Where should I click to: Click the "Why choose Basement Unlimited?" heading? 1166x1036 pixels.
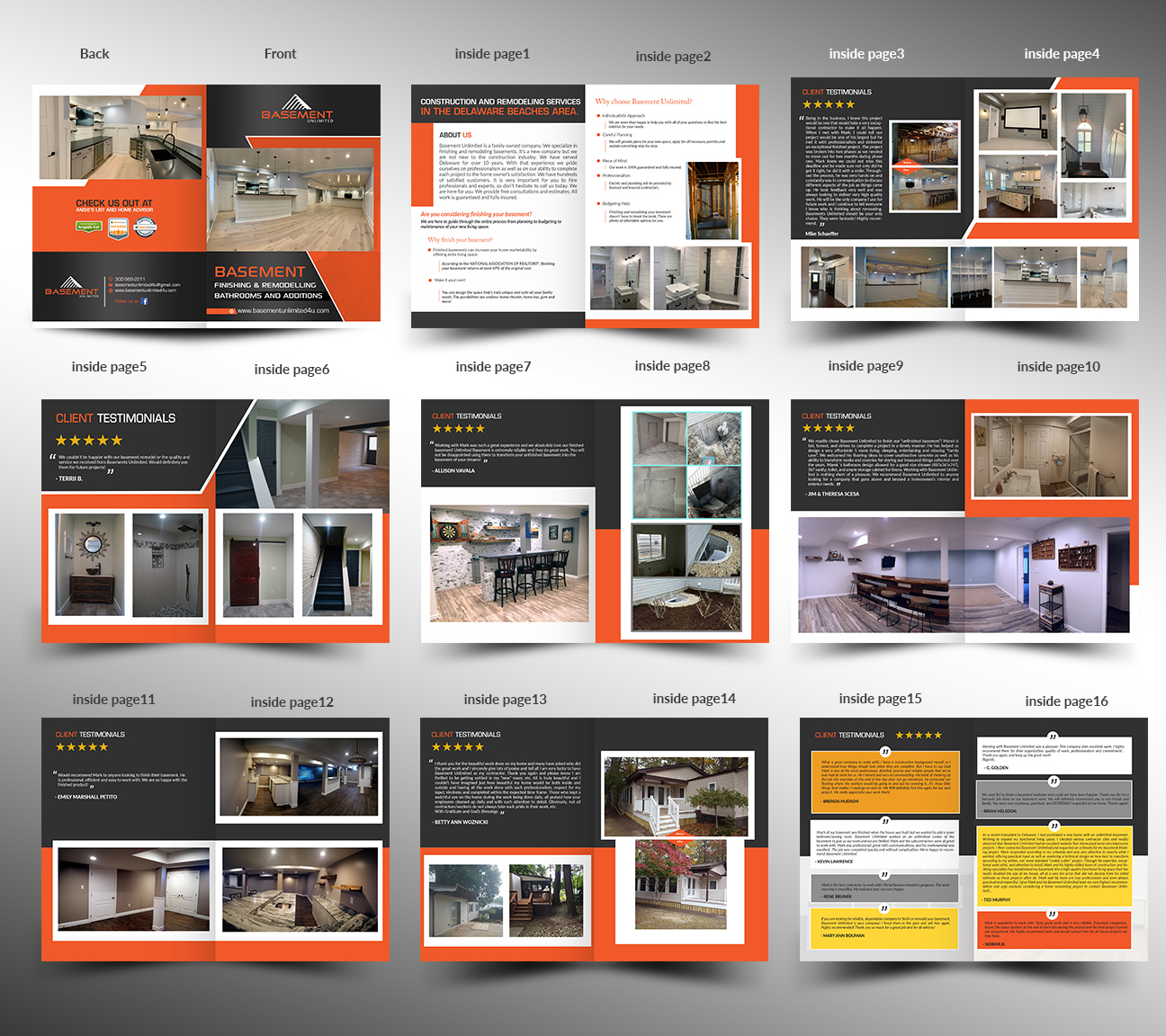(643, 102)
